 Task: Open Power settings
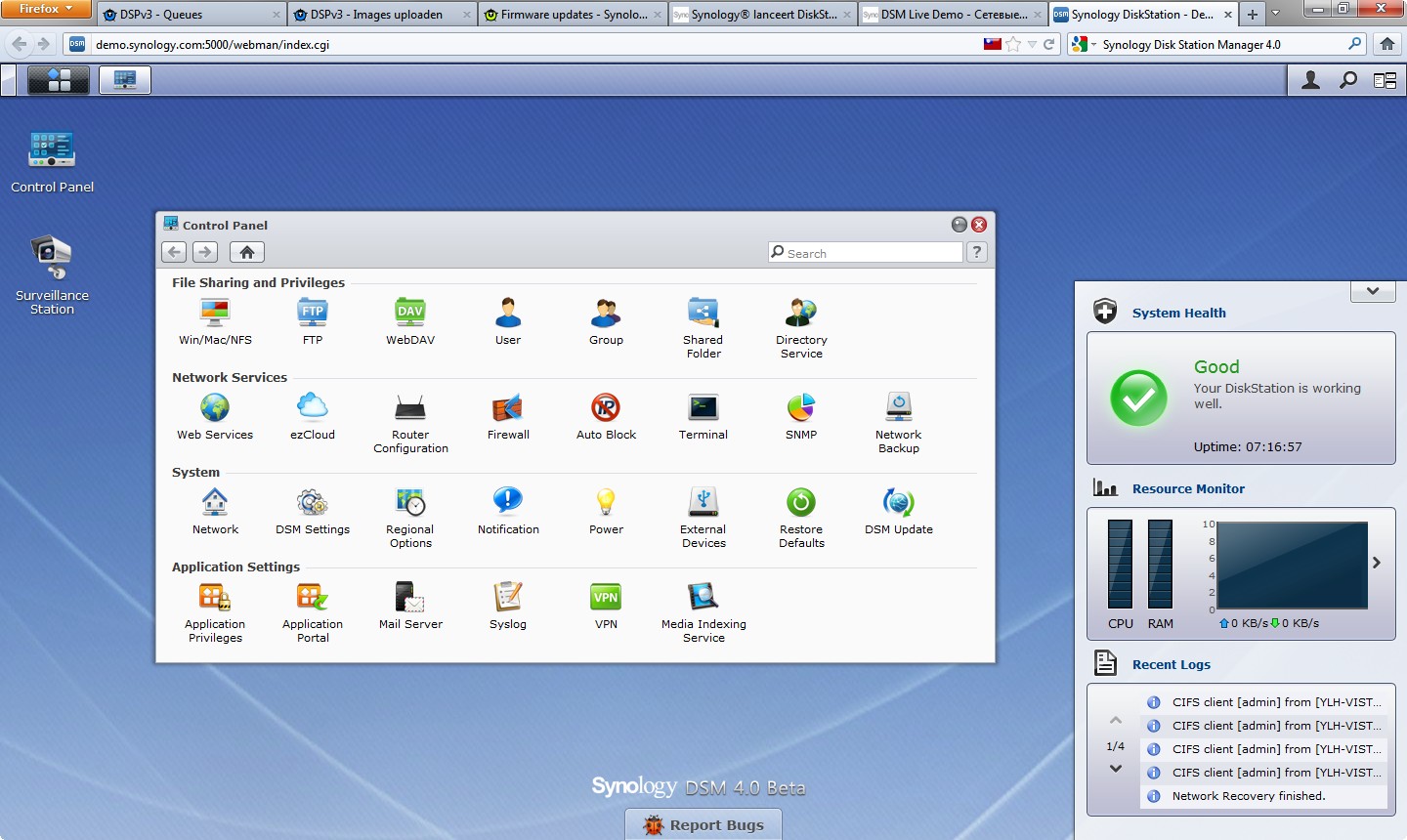[606, 511]
